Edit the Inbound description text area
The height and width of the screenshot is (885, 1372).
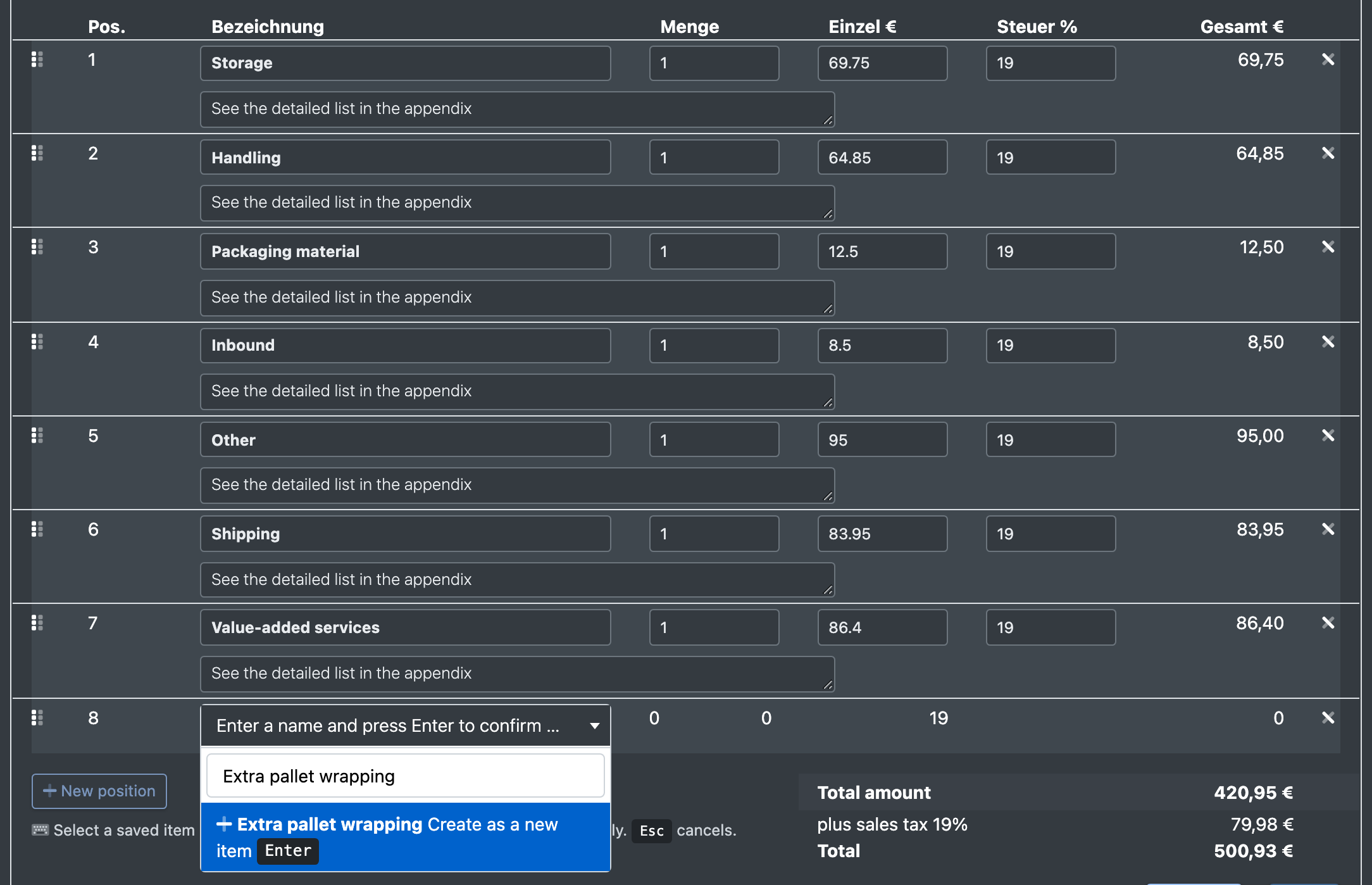tap(518, 391)
